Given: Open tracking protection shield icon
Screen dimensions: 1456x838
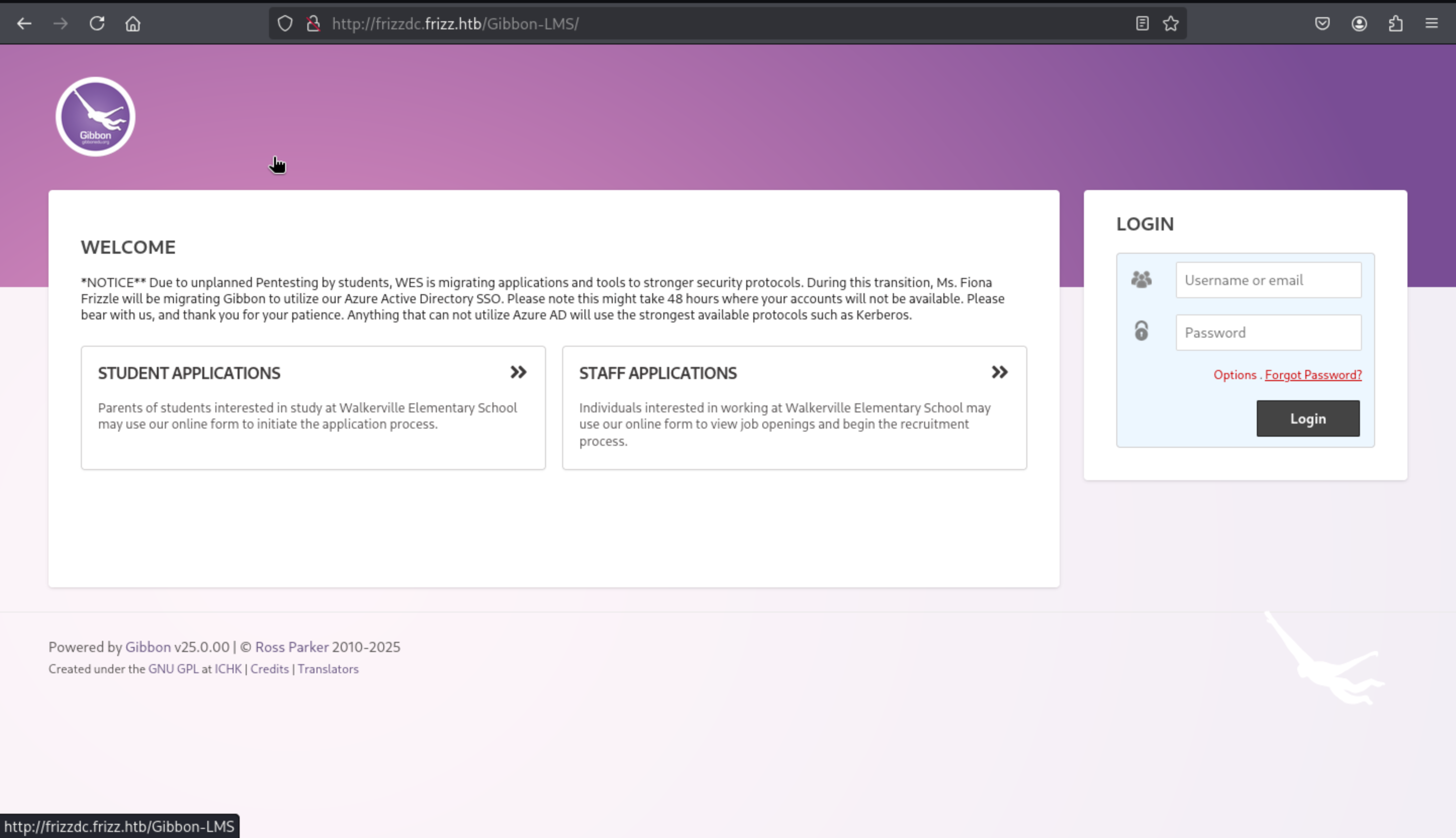Looking at the screenshot, I should pyautogui.click(x=285, y=24).
